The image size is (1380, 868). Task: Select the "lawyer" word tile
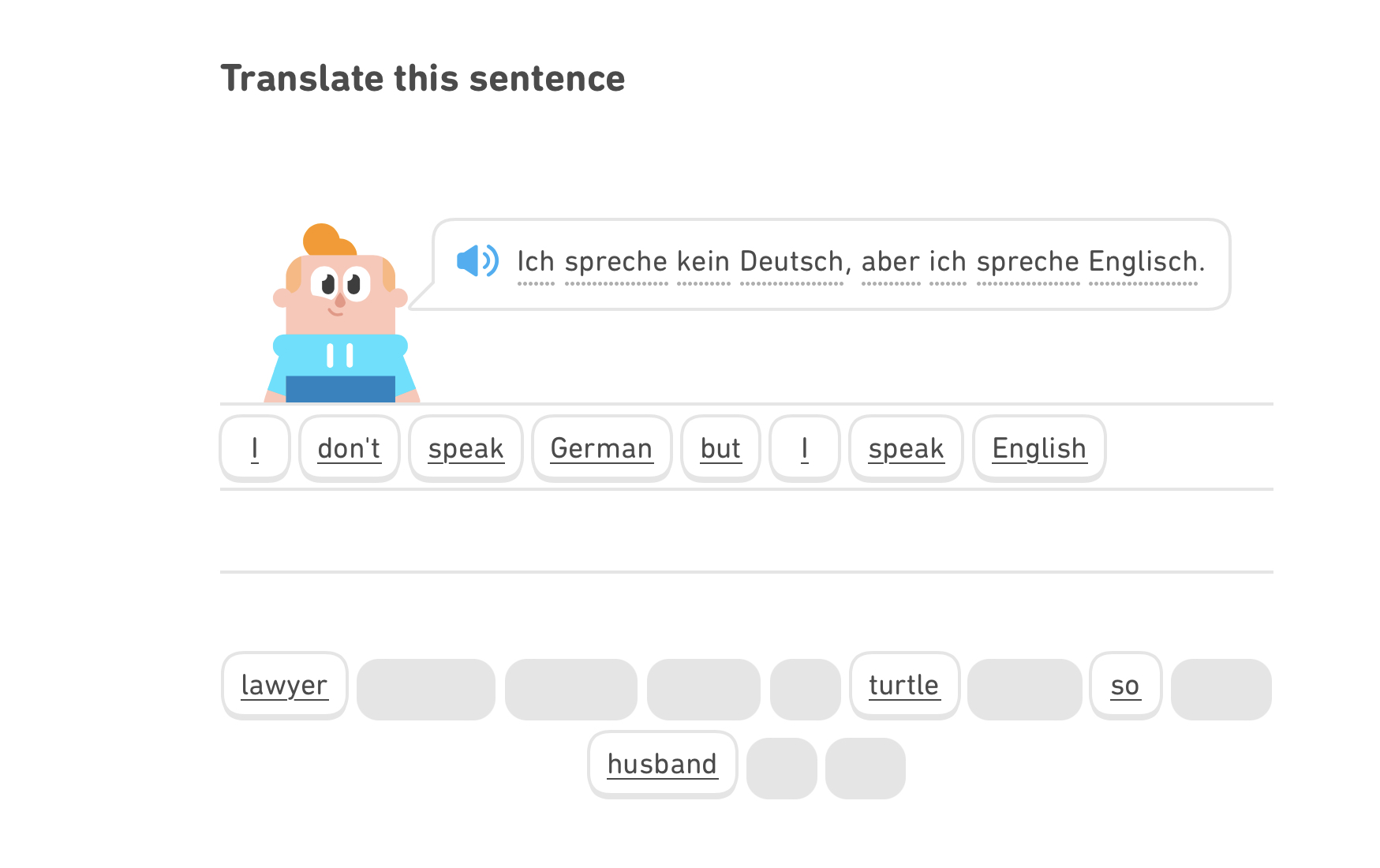(284, 685)
